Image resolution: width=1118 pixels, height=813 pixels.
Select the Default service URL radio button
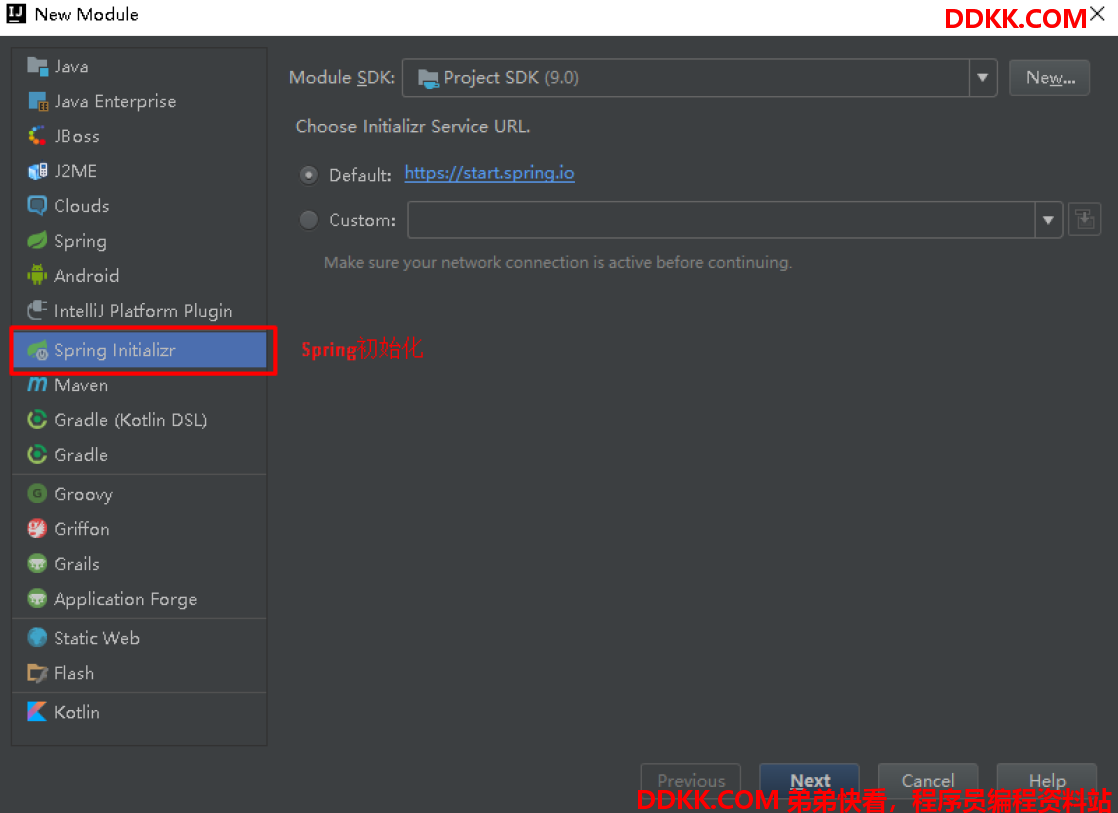[309, 175]
